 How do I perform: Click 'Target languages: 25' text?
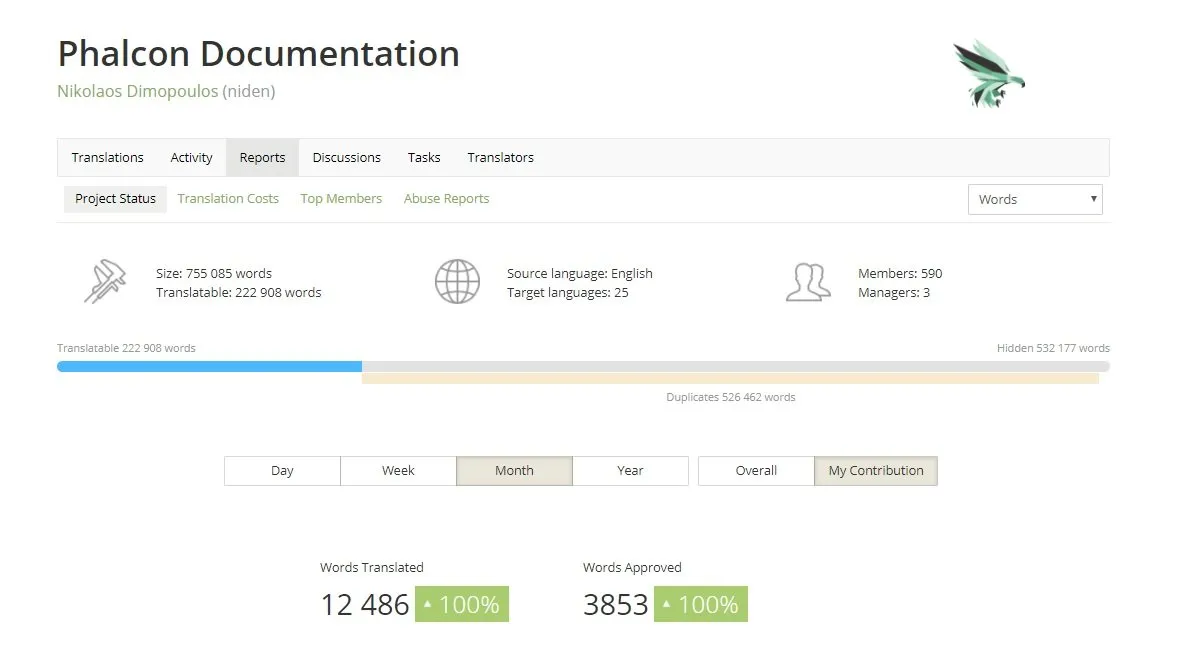pyautogui.click(x=568, y=293)
